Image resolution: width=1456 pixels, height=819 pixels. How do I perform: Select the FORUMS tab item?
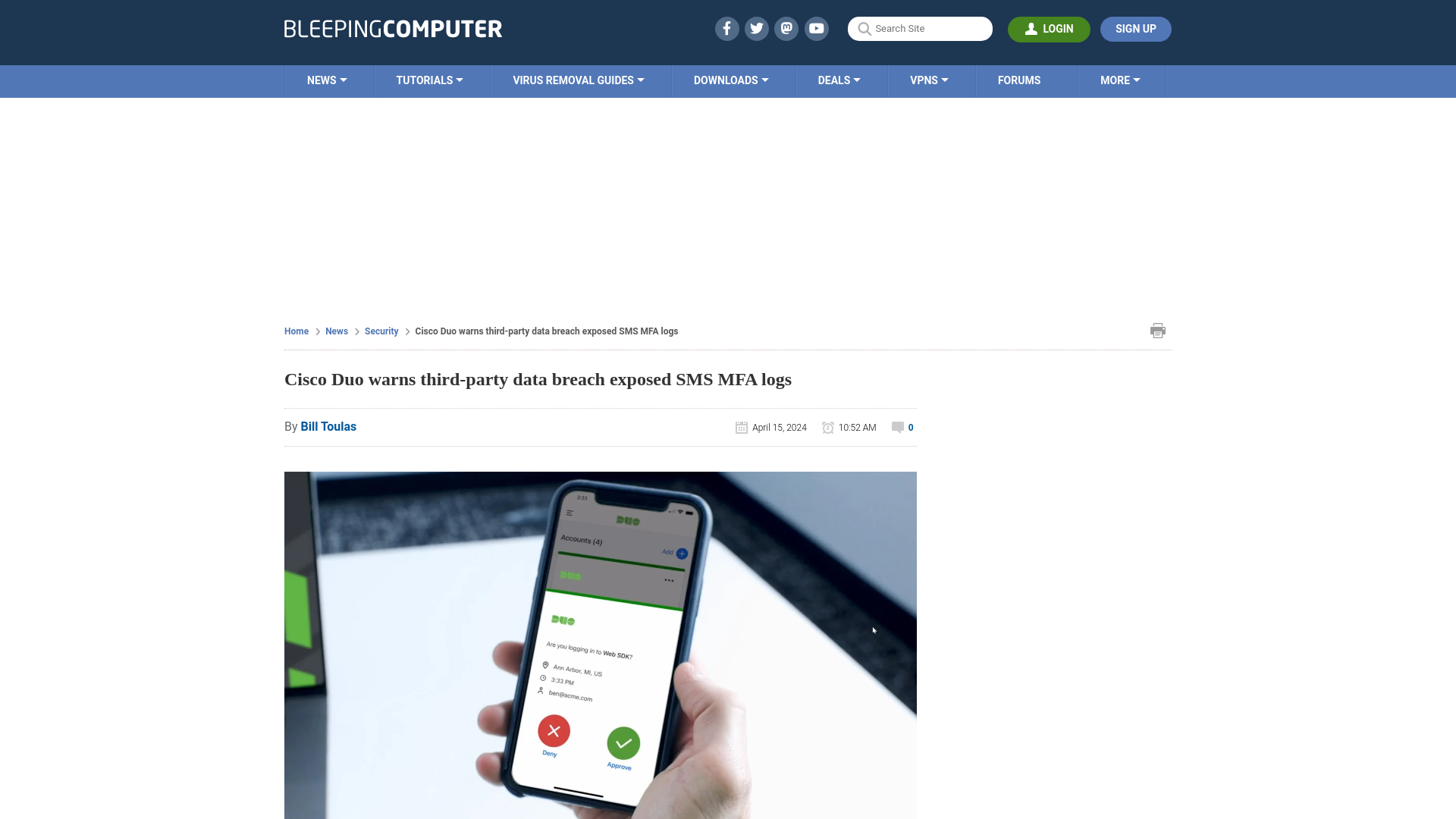click(x=1018, y=80)
